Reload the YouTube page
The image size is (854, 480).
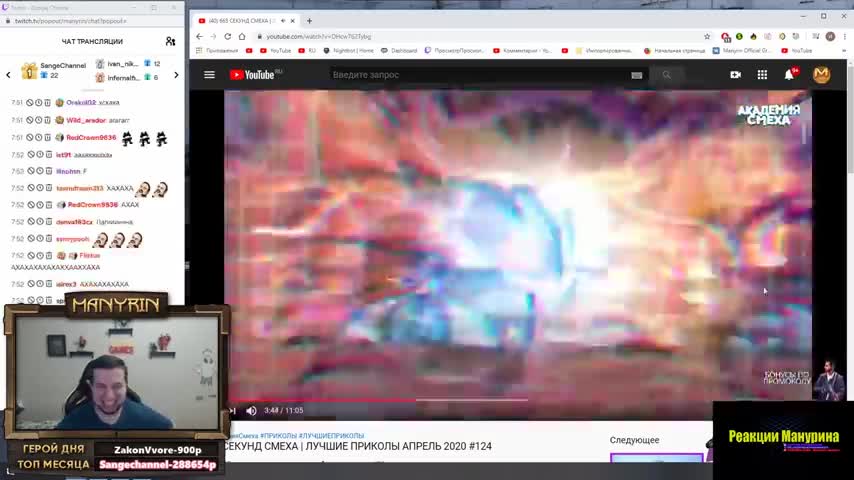click(228, 37)
